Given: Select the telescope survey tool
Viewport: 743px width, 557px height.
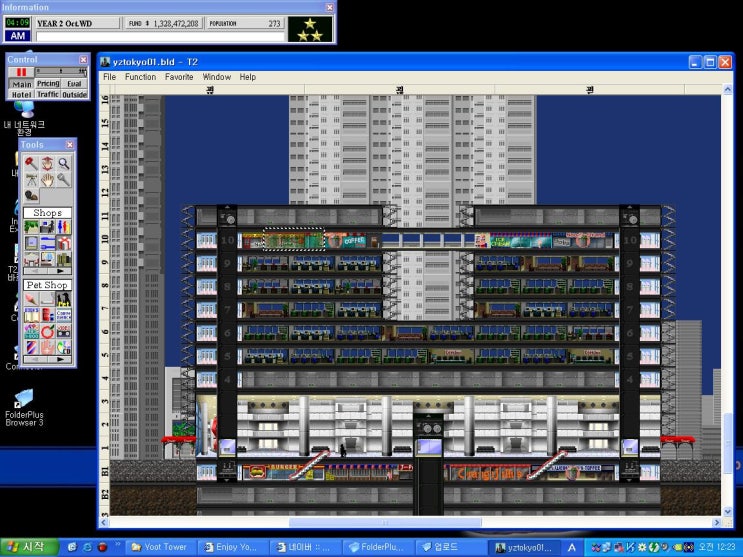Looking at the screenshot, I should click(x=31, y=180).
